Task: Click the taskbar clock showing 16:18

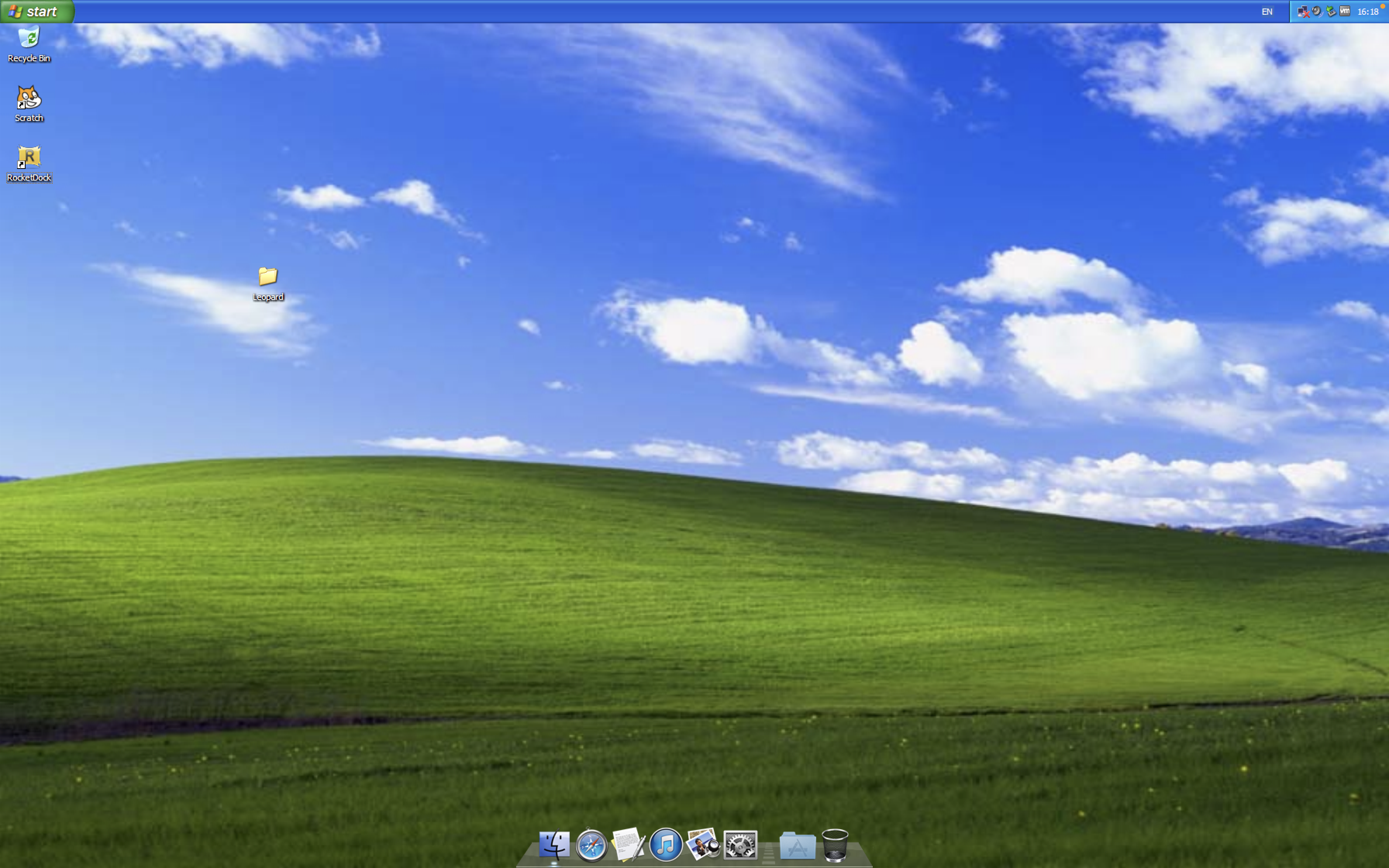Action: pyautogui.click(x=1368, y=12)
